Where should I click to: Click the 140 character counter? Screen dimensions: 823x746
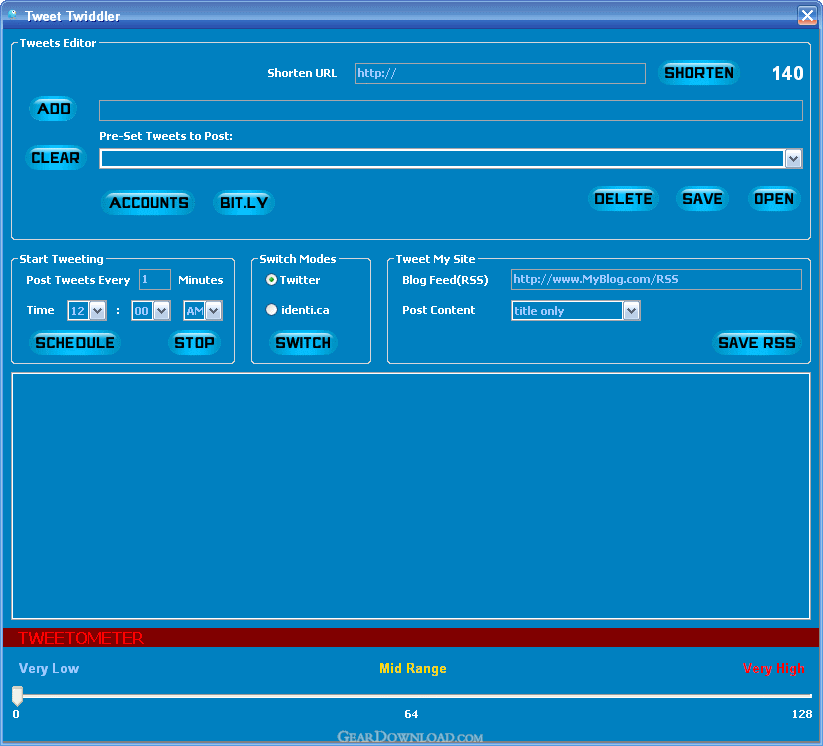click(x=787, y=73)
